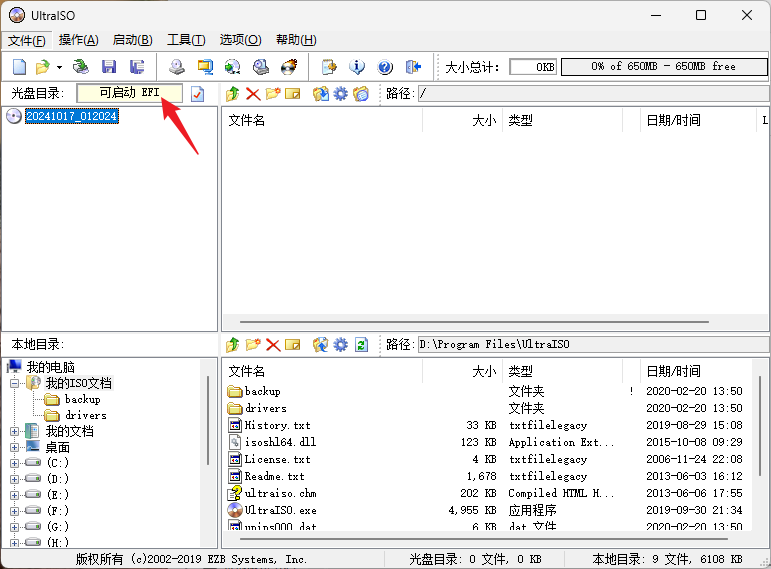This screenshot has width=771, height=569.
Task: Expand the 我的文档 tree node
Action: pos(14,431)
